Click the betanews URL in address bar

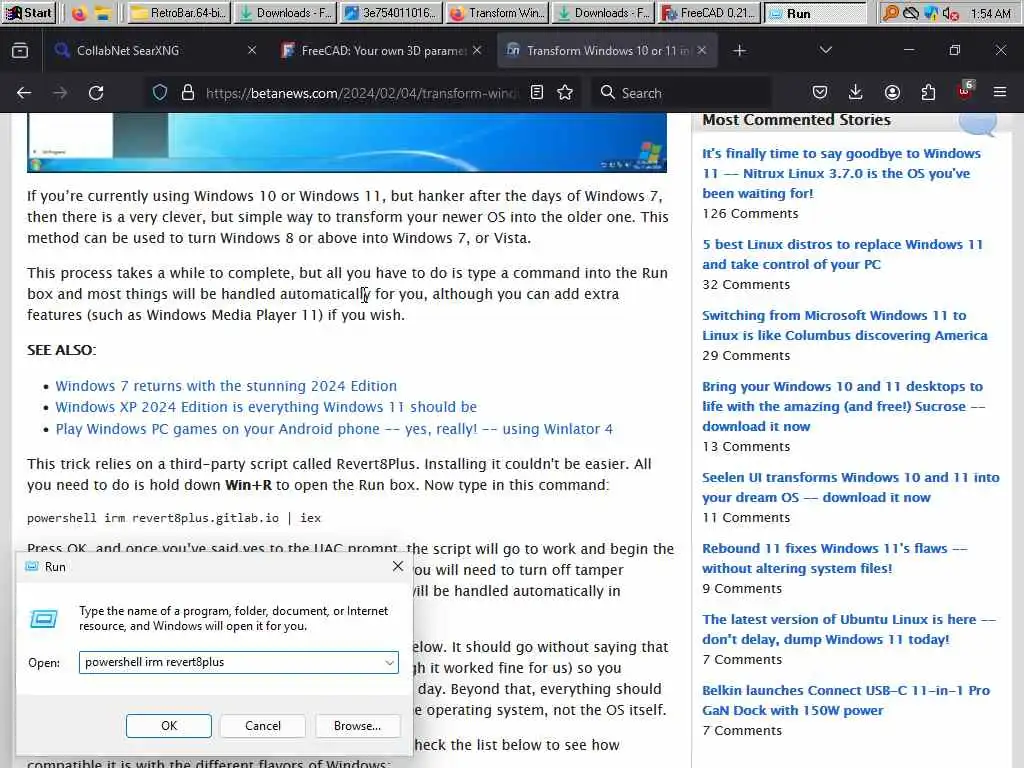361,93
